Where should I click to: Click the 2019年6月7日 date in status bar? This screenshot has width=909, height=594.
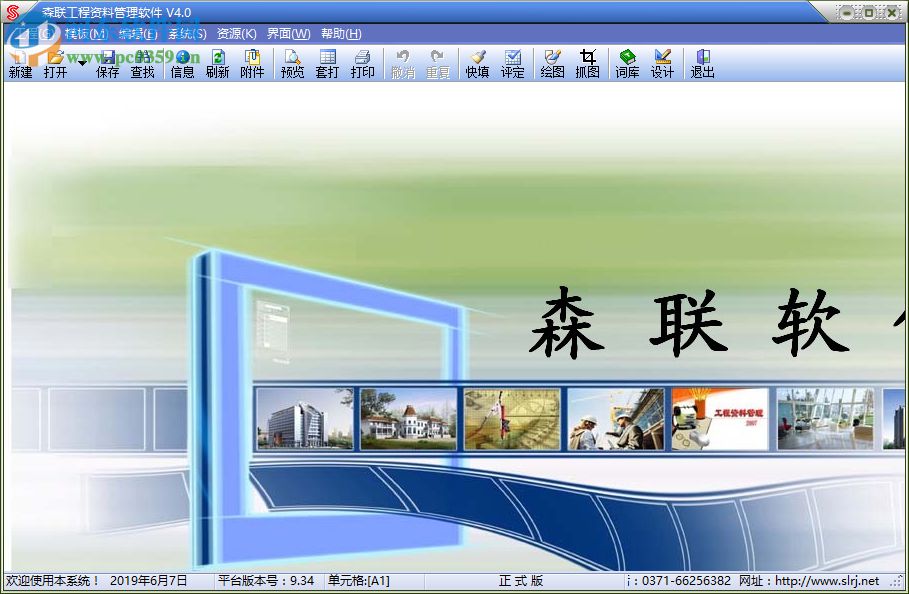[x=148, y=581]
